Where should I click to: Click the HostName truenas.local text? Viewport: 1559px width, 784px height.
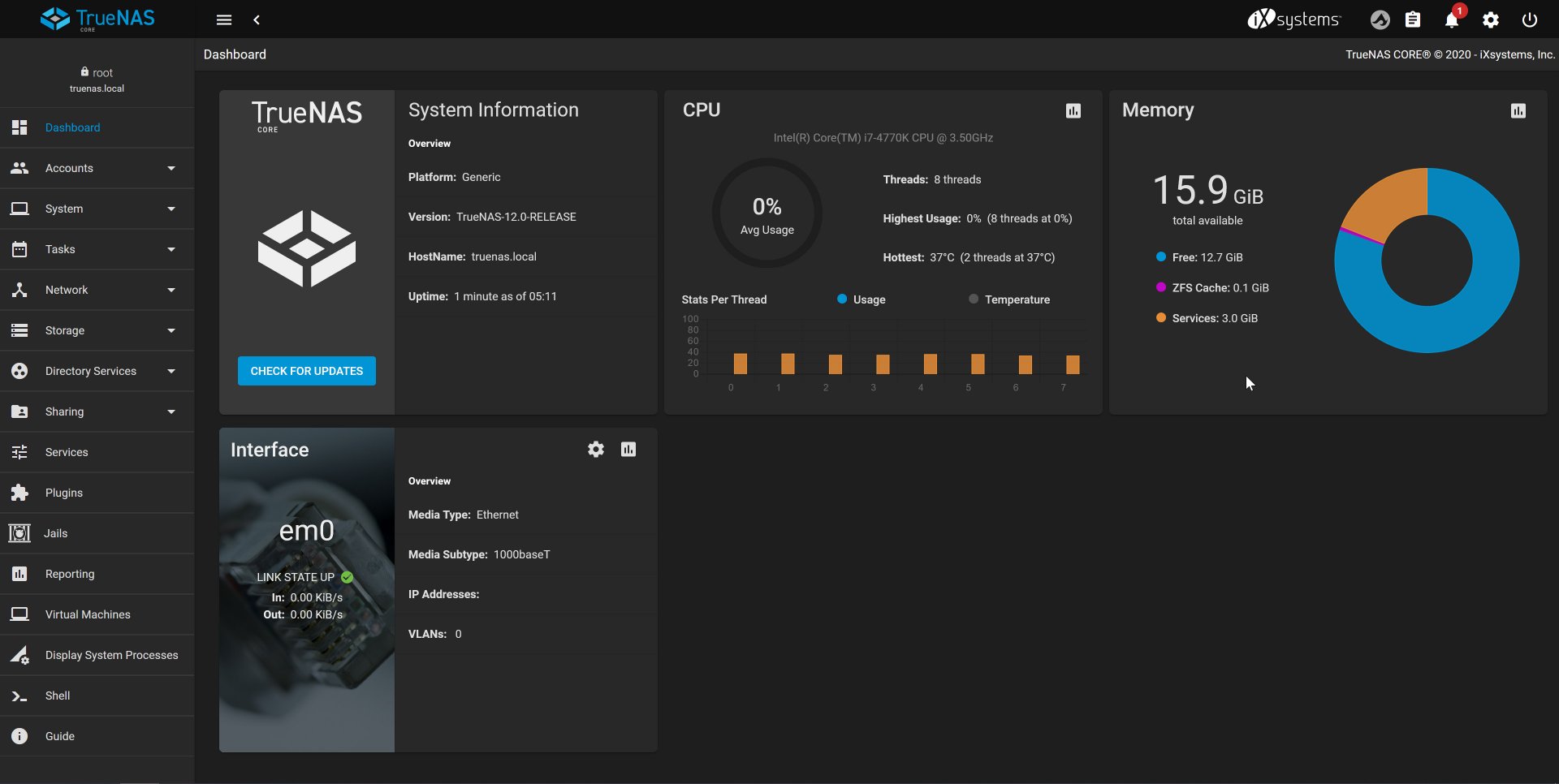(473, 256)
